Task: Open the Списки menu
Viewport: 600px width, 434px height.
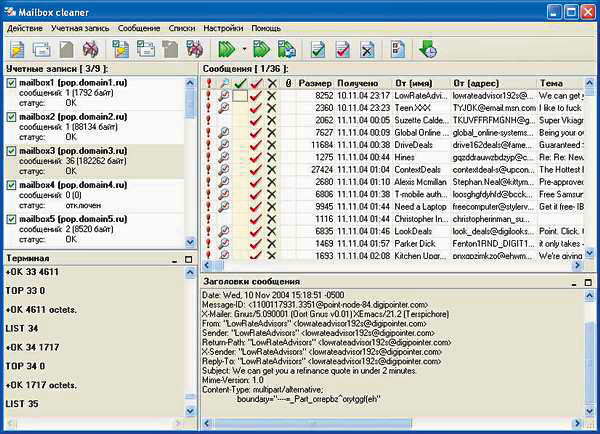Action: 182,28
